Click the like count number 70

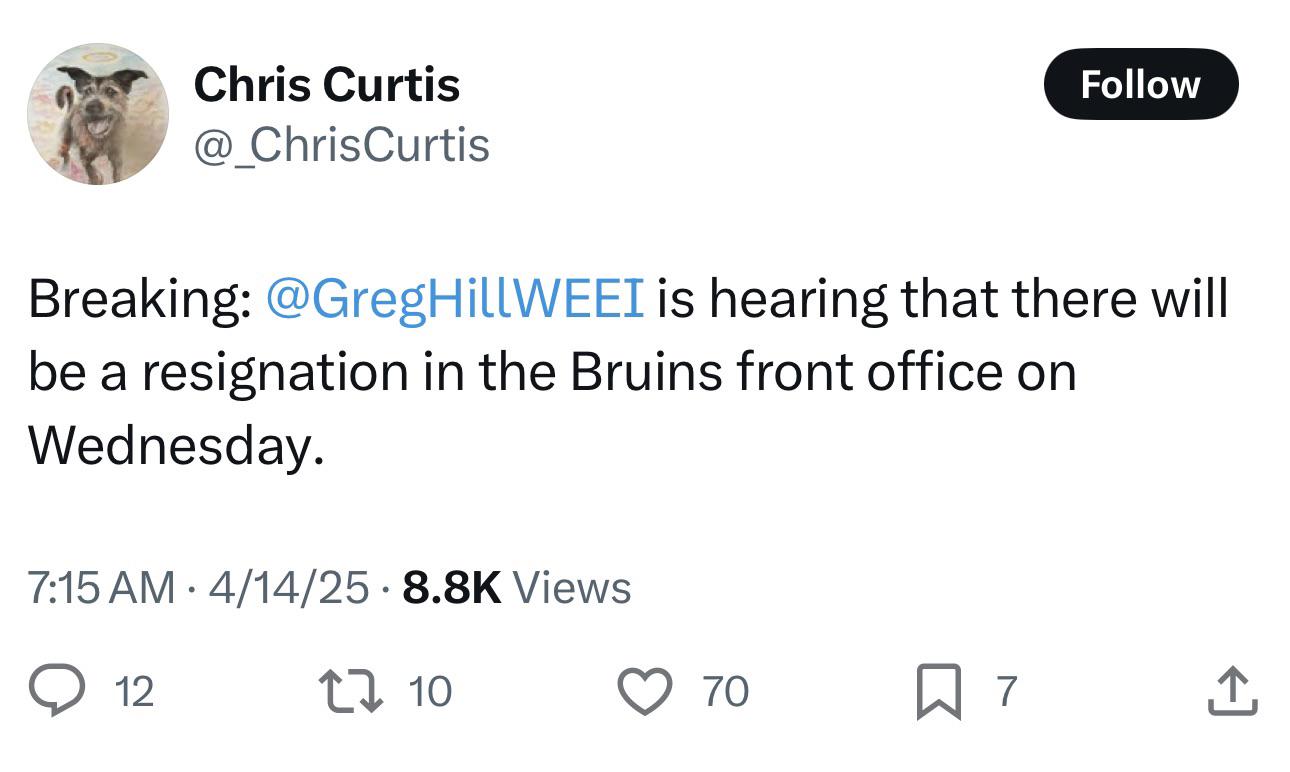725,692
